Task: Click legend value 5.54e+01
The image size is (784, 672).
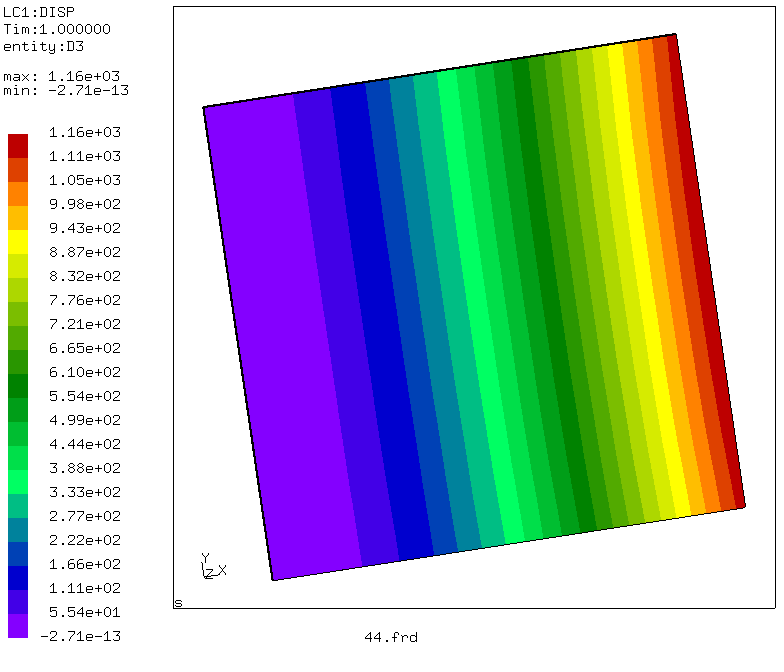Action: pos(85,612)
